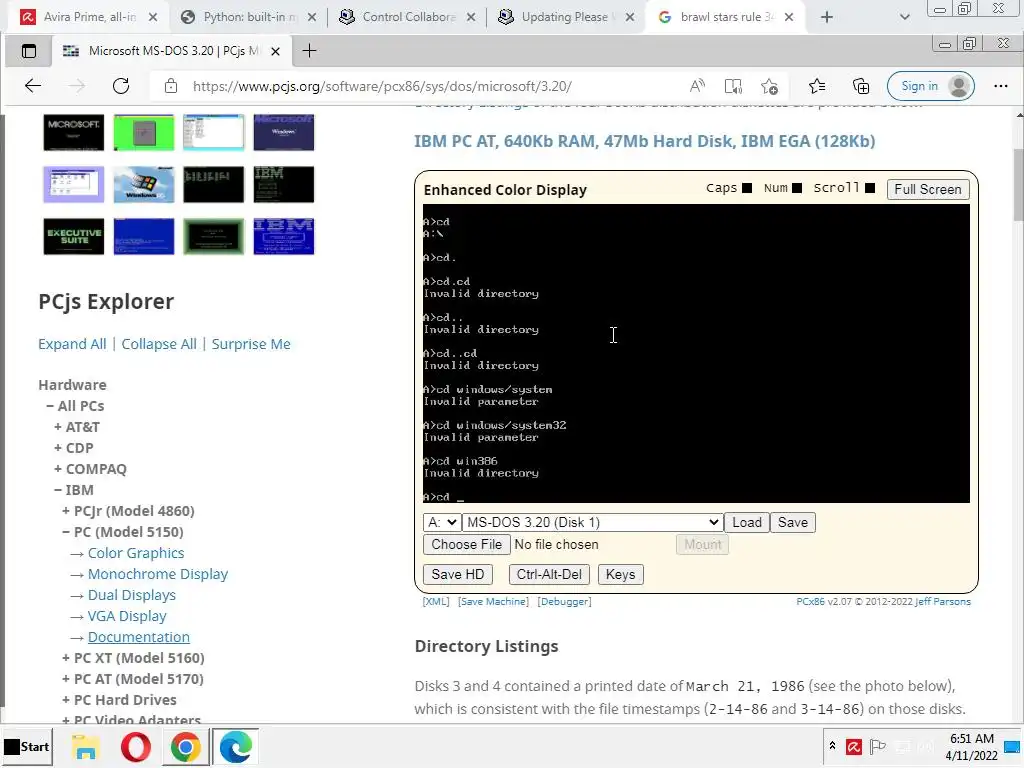Image resolution: width=1024 pixels, height=768 pixels.
Task: View site information lock icon
Action: 170,86
